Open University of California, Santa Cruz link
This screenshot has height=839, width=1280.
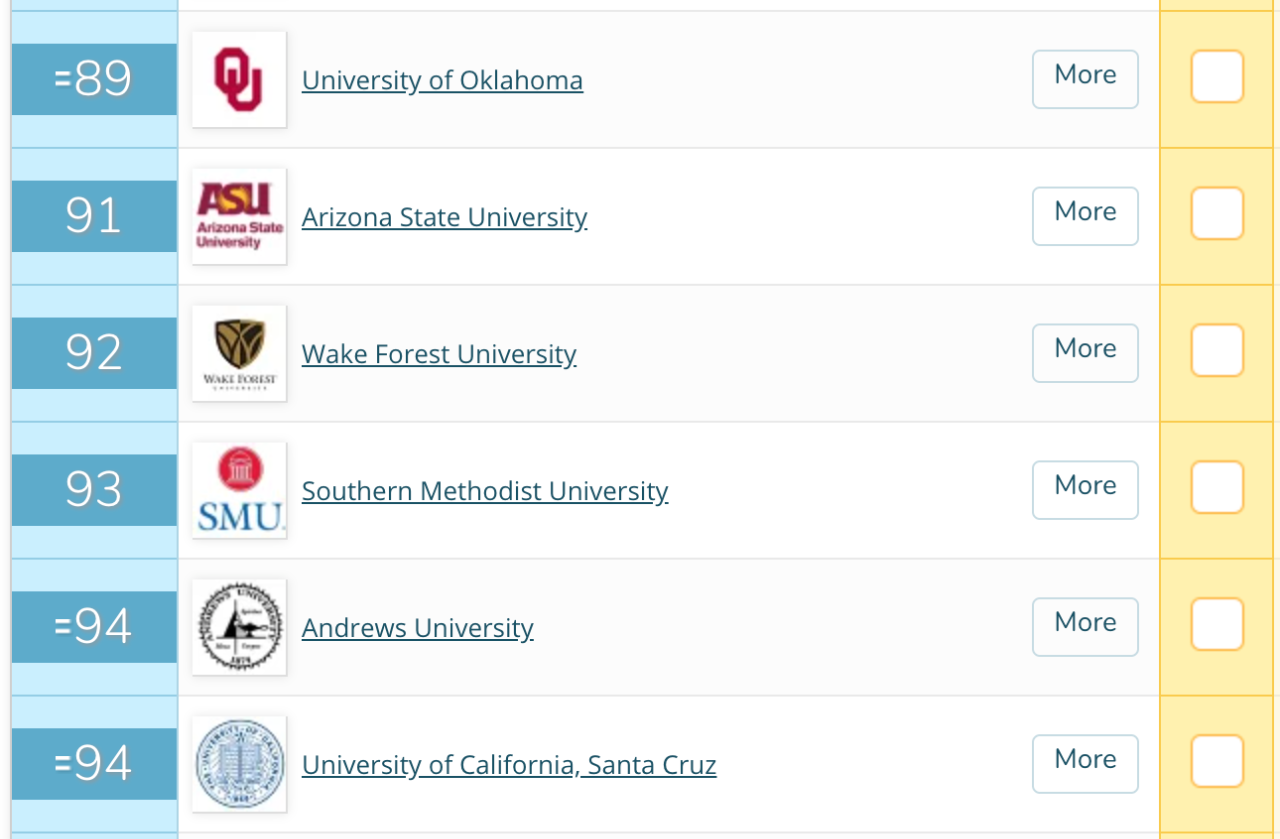509,765
